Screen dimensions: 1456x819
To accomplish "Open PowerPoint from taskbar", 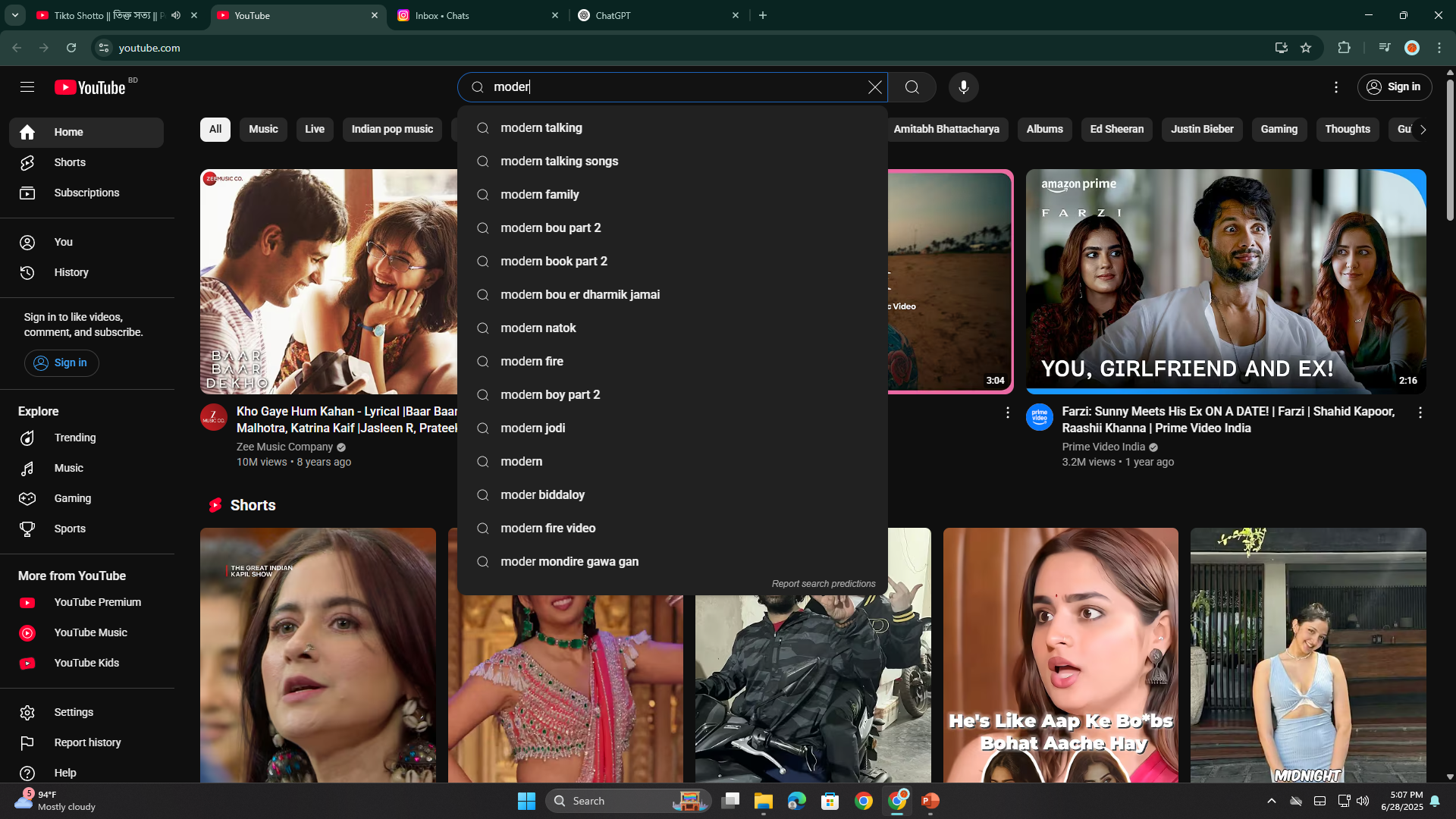I will 930,801.
